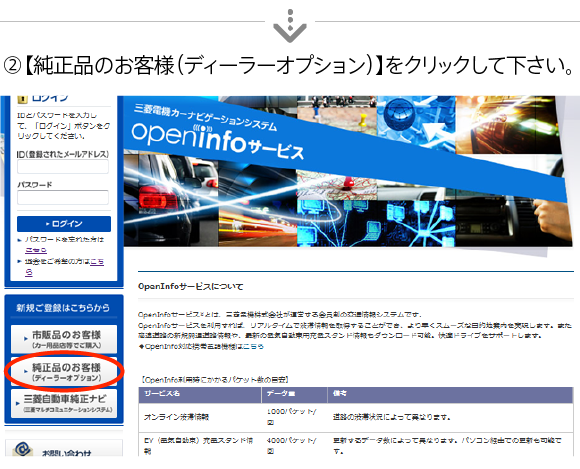Open the forgotten-password こちら link
Image resolution: width=580 pixels, height=469 pixels.
(36, 250)
